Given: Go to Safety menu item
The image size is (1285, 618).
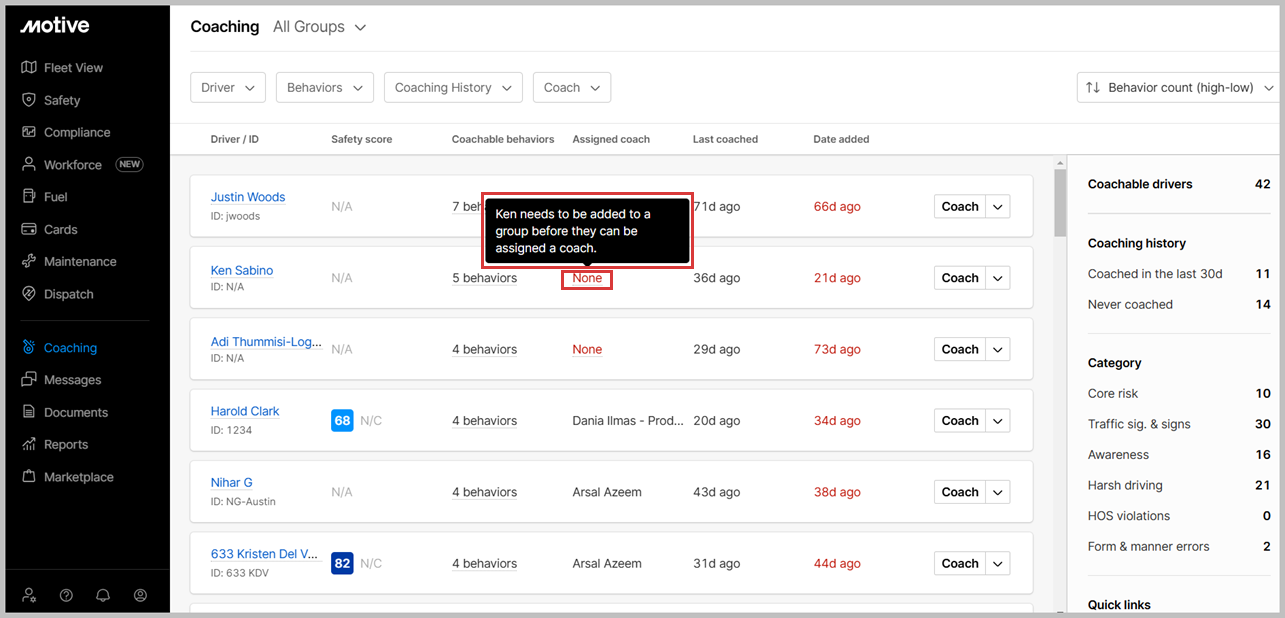Looking at the screenshot, I should click(x=62, y=100).
